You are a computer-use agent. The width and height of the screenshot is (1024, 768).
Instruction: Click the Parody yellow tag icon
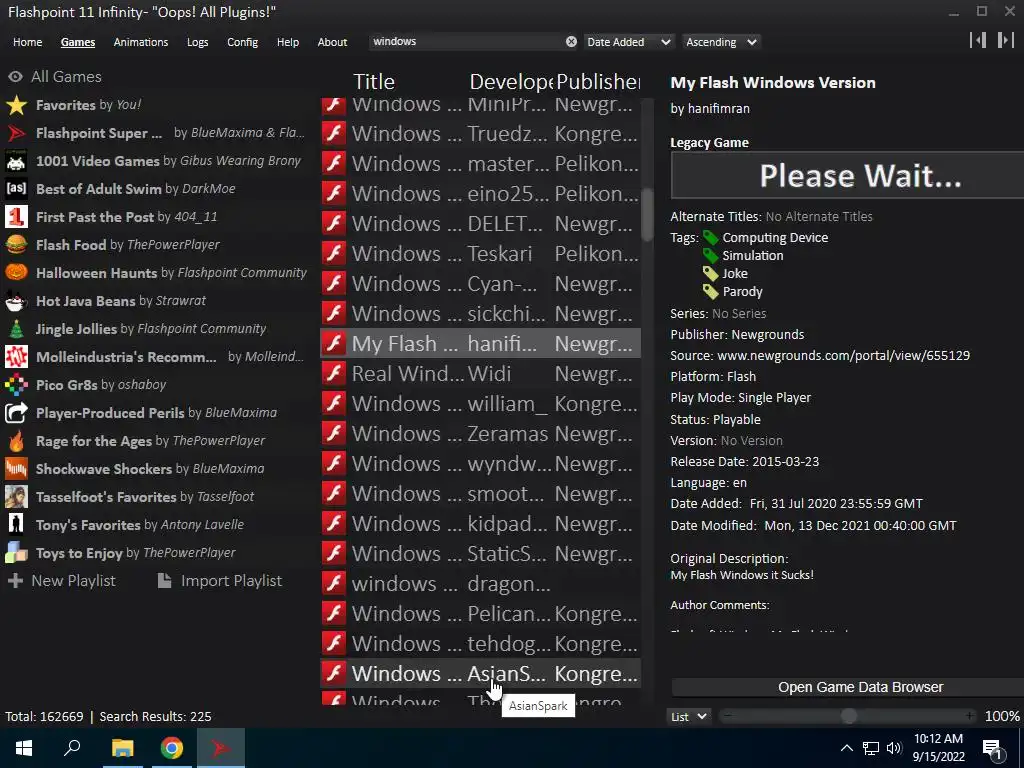click(711, 292)
